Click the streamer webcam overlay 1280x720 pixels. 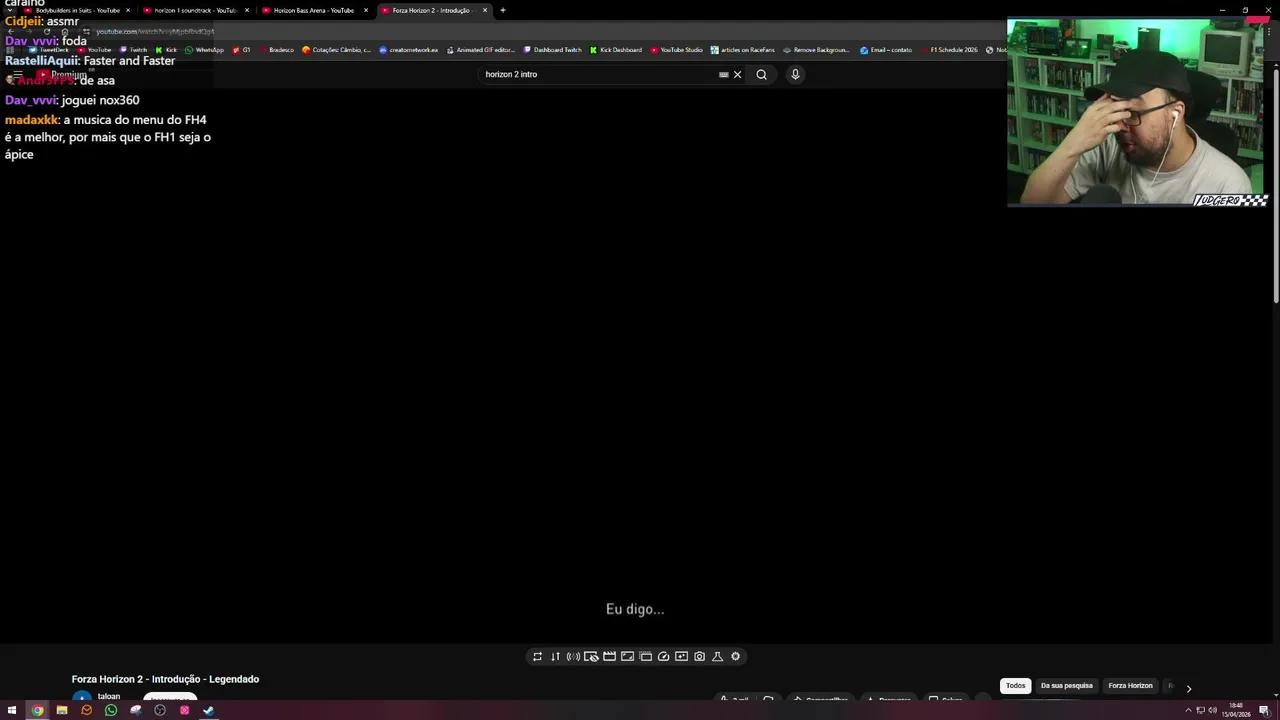[x=1136, y=113]
